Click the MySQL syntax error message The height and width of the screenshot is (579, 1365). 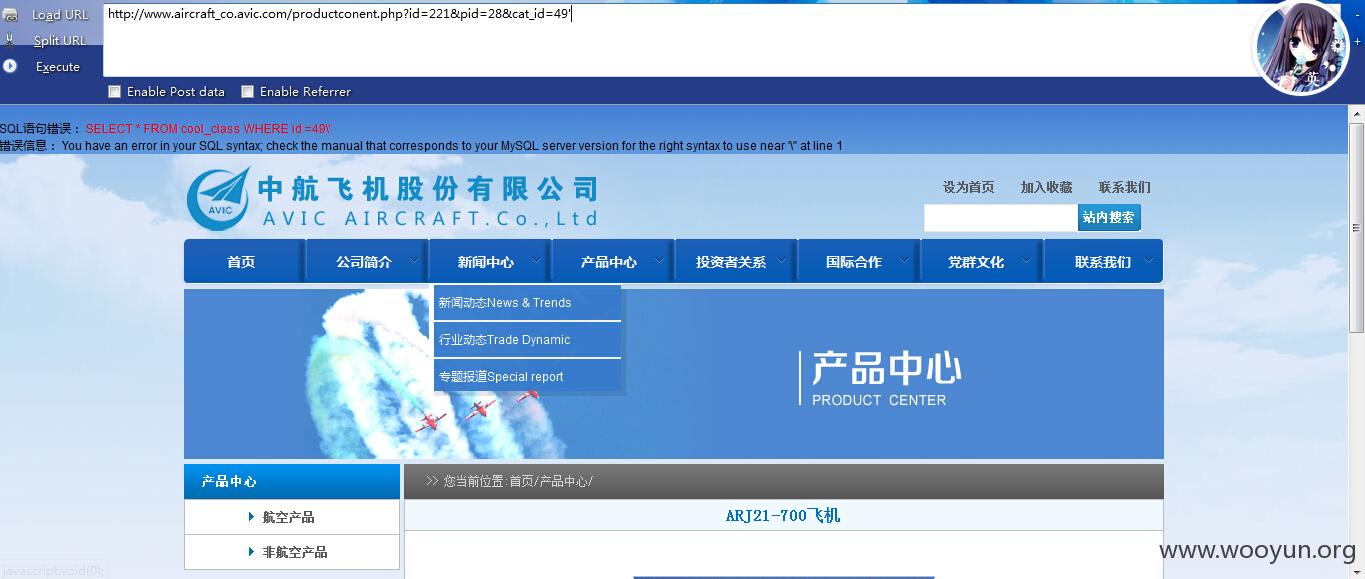point(452,146)
